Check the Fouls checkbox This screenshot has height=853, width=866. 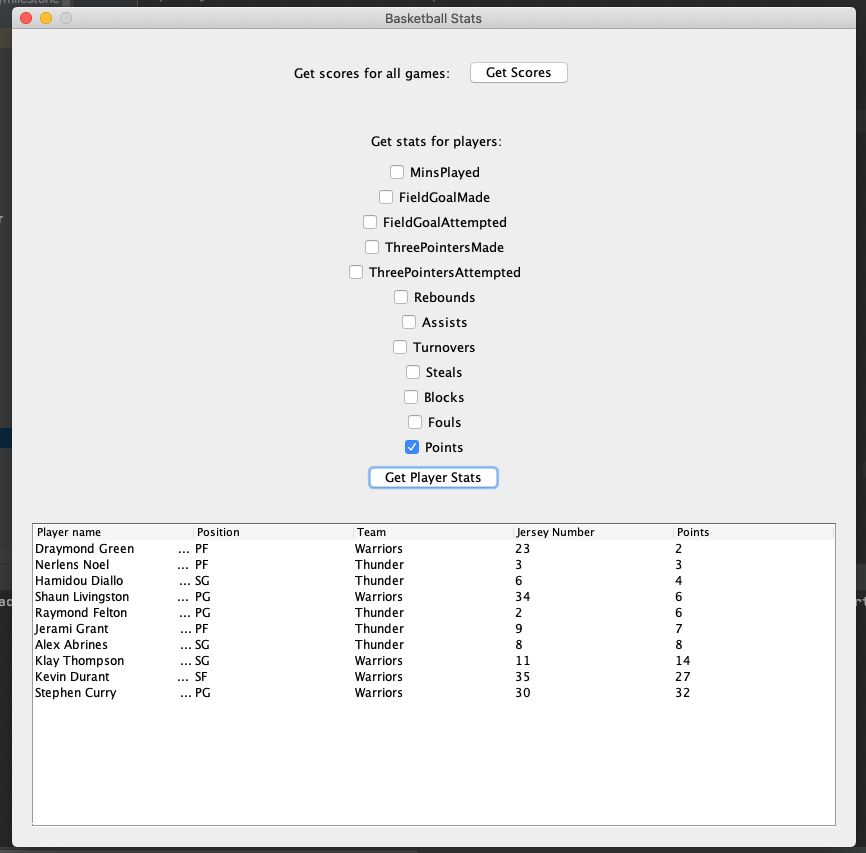[414, 422]
